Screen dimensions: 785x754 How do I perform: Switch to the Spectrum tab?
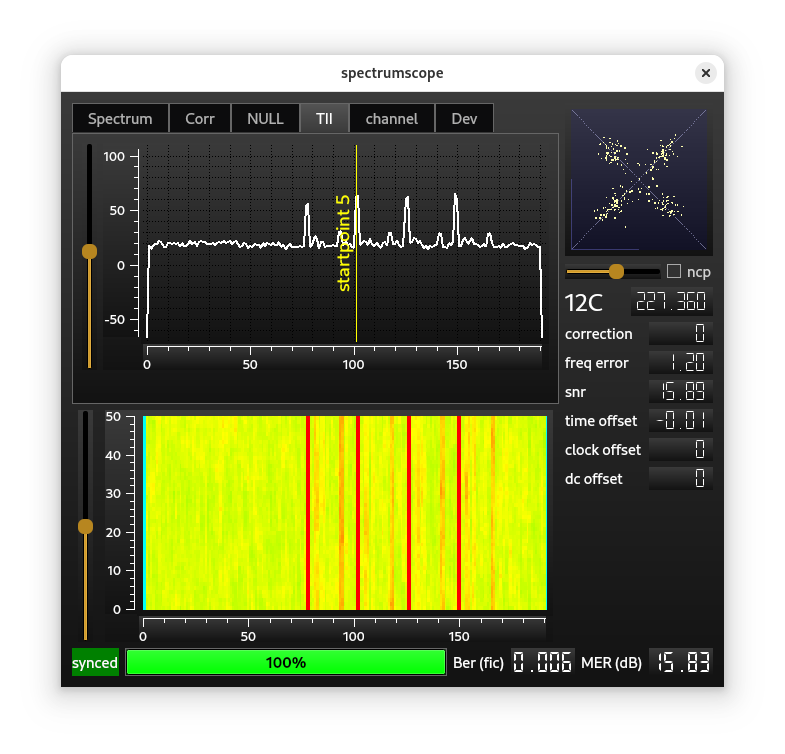(120, 119)
